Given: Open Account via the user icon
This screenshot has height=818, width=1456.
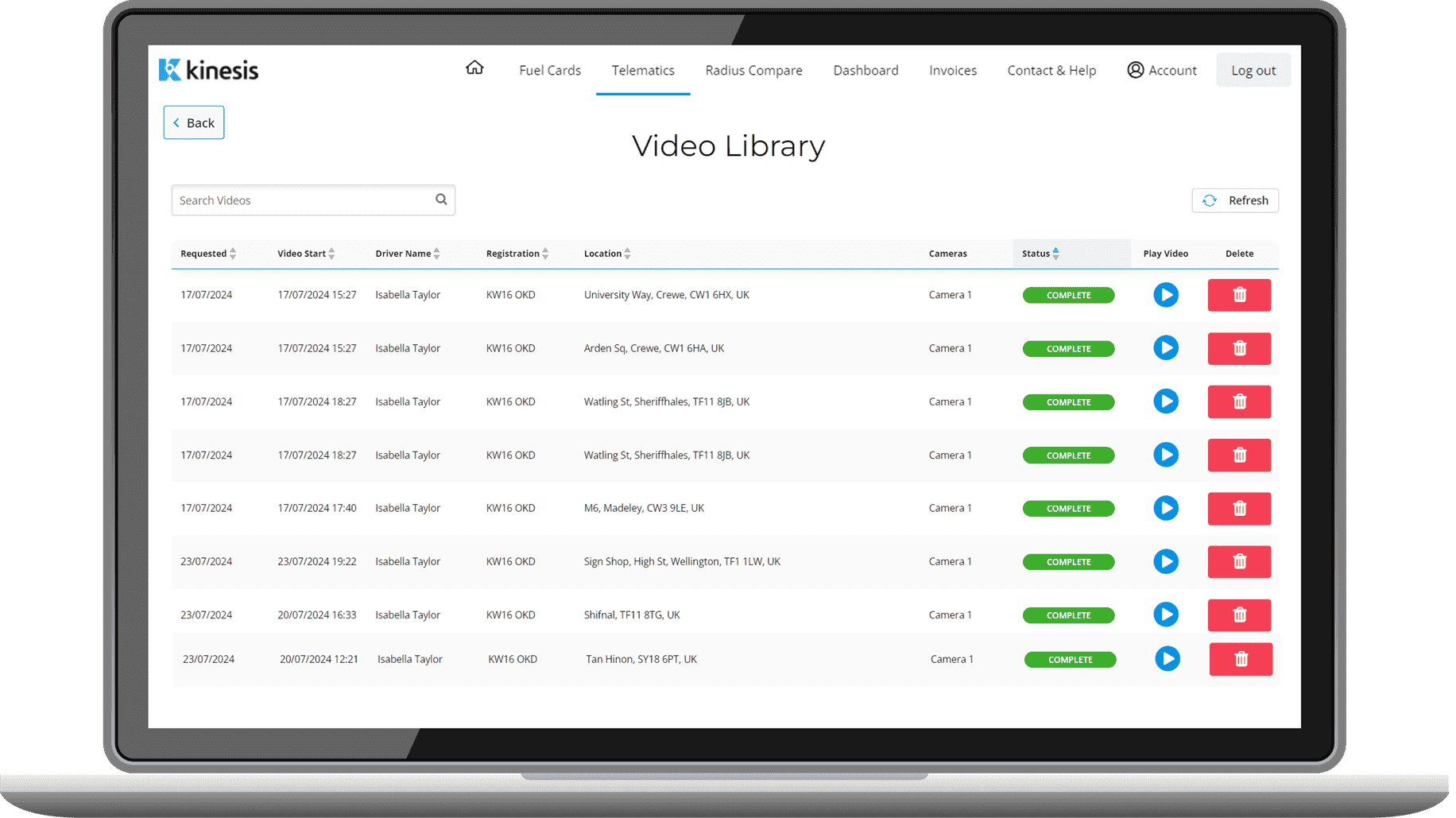Looking at the screenshot, I should 1135,70.
